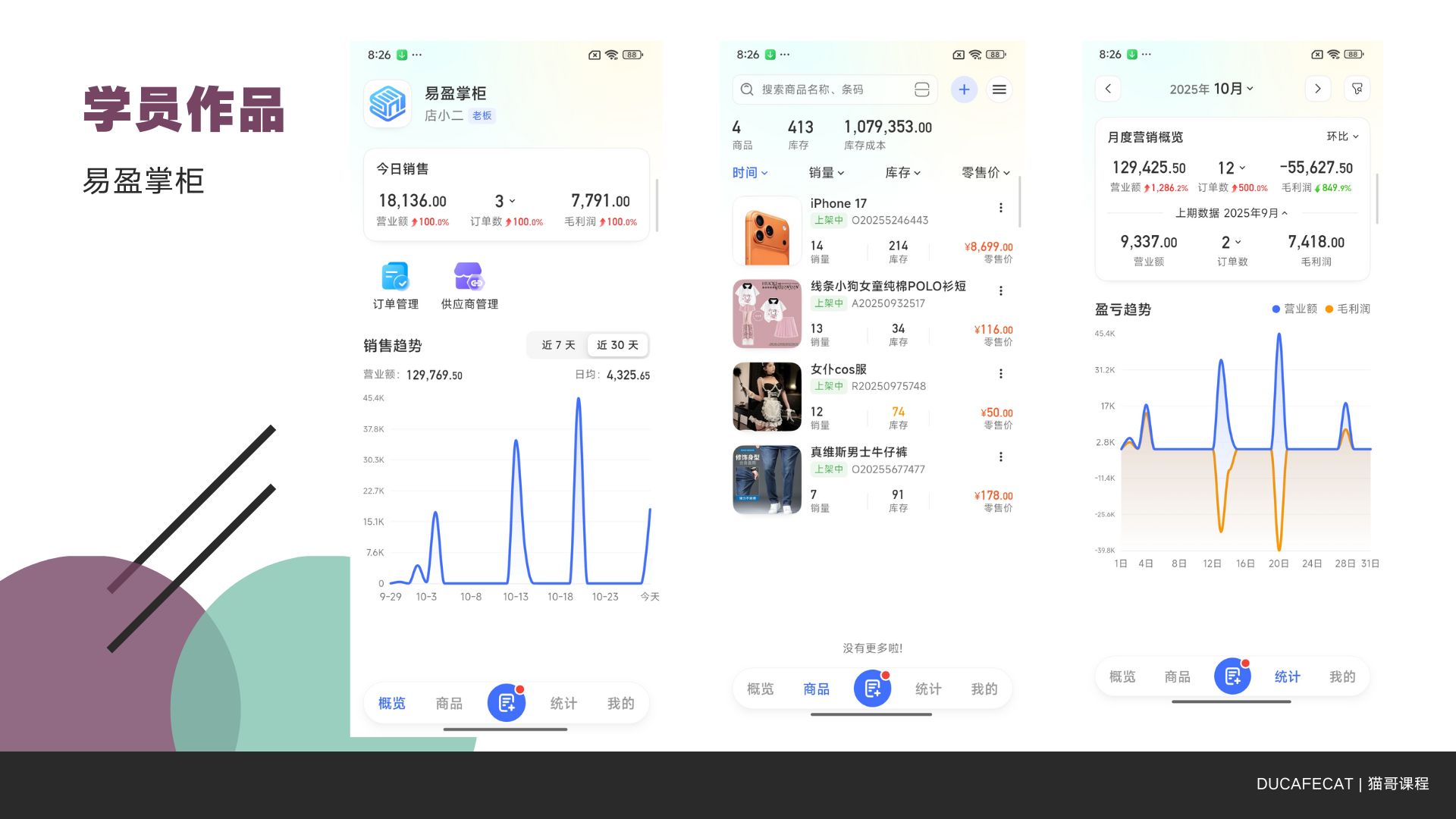Image resolution: width=1456 pixels, height=819 pixels.
Task: Tap the 老板 role badge
Action: pos(482,115)
